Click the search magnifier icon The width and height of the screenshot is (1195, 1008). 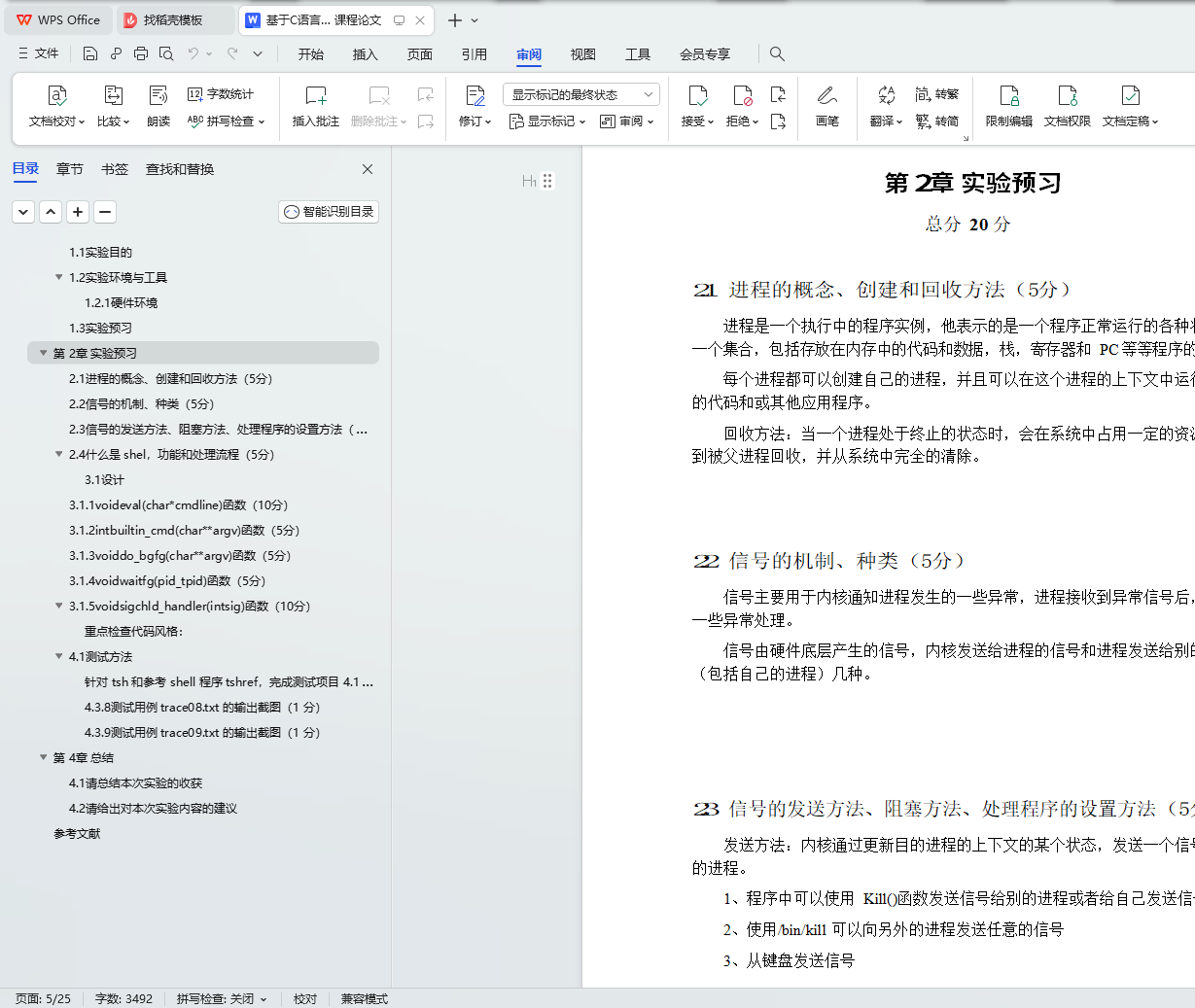pyautogui.click(x=777, y=53)
